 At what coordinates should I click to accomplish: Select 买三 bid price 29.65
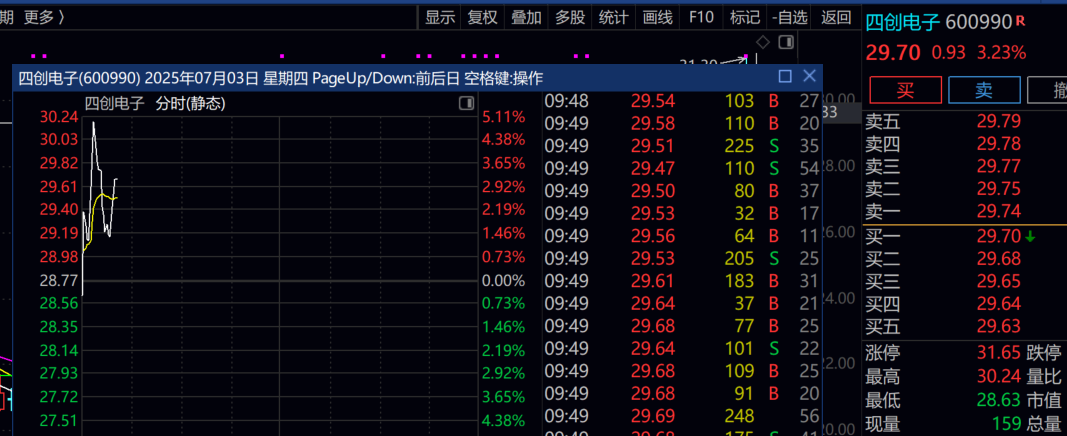[x=999, y=282]
